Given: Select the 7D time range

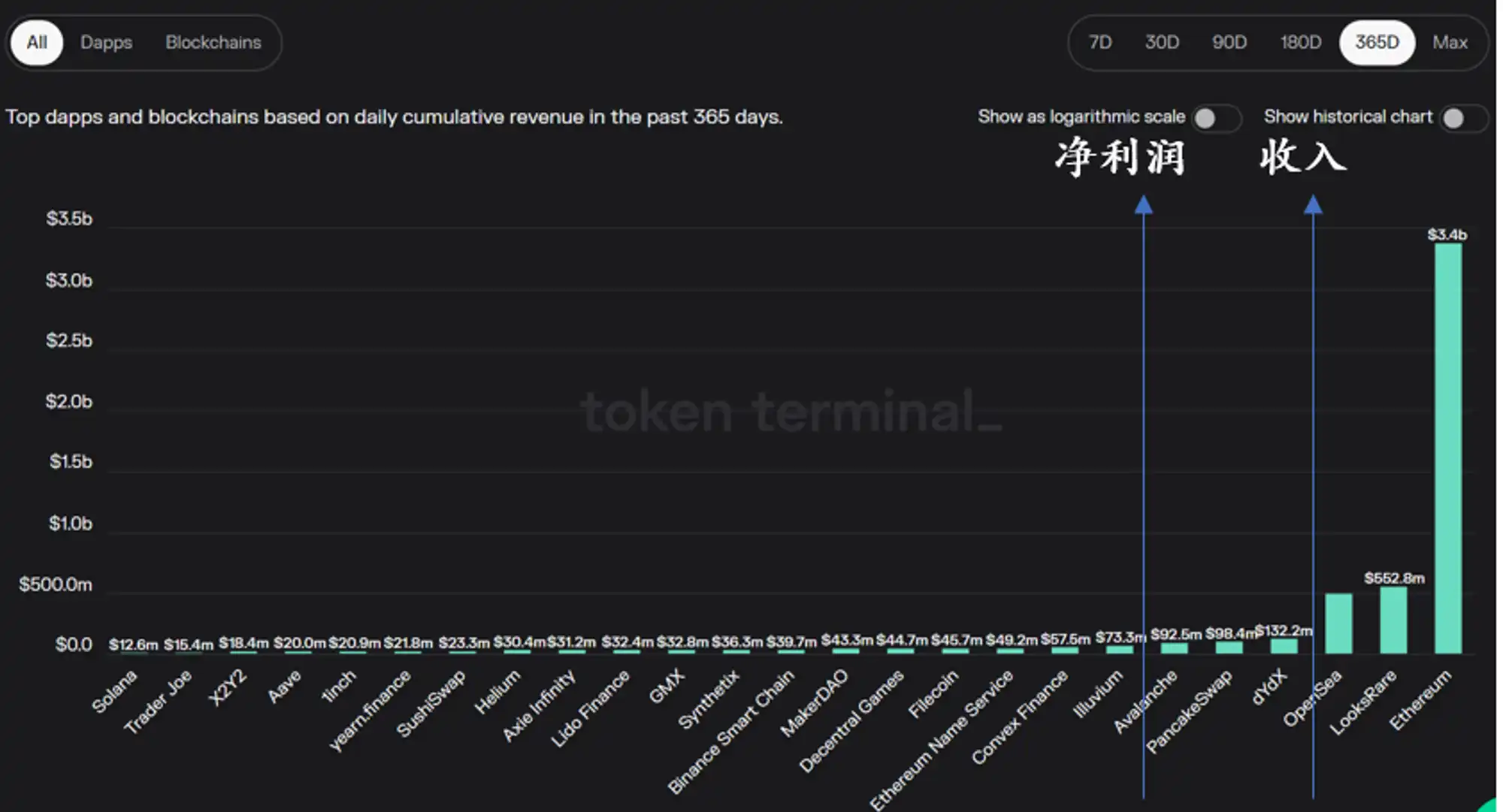Looking at the screenshot, I should [x=1100, y=43].
